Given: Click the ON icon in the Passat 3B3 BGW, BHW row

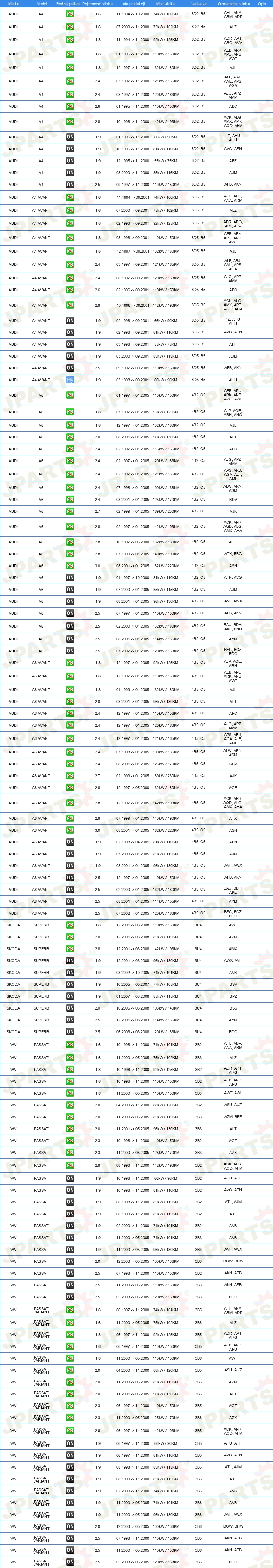Looking at the screenshot, I should point(70,1261).
